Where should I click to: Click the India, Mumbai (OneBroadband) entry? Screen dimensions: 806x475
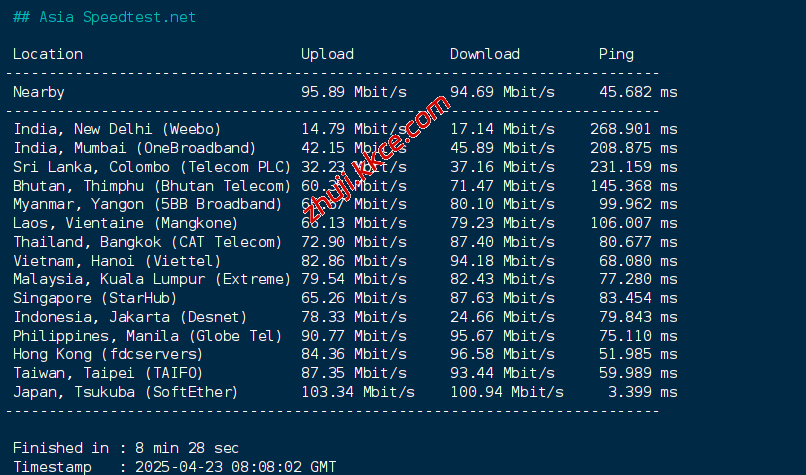click(134, 148)
